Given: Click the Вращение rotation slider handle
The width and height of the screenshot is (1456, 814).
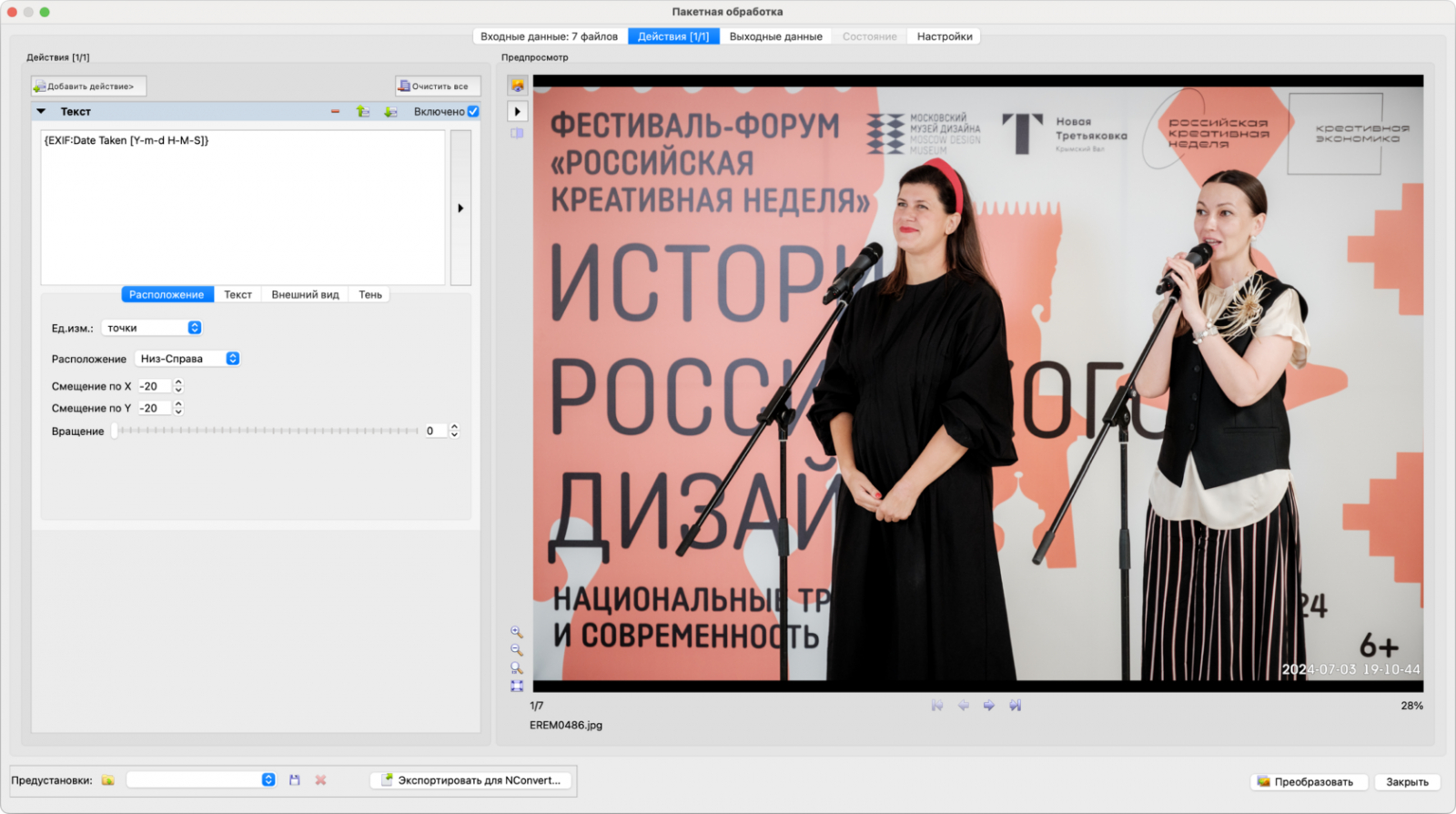Looking at the screenshot, I should (115, 431).
